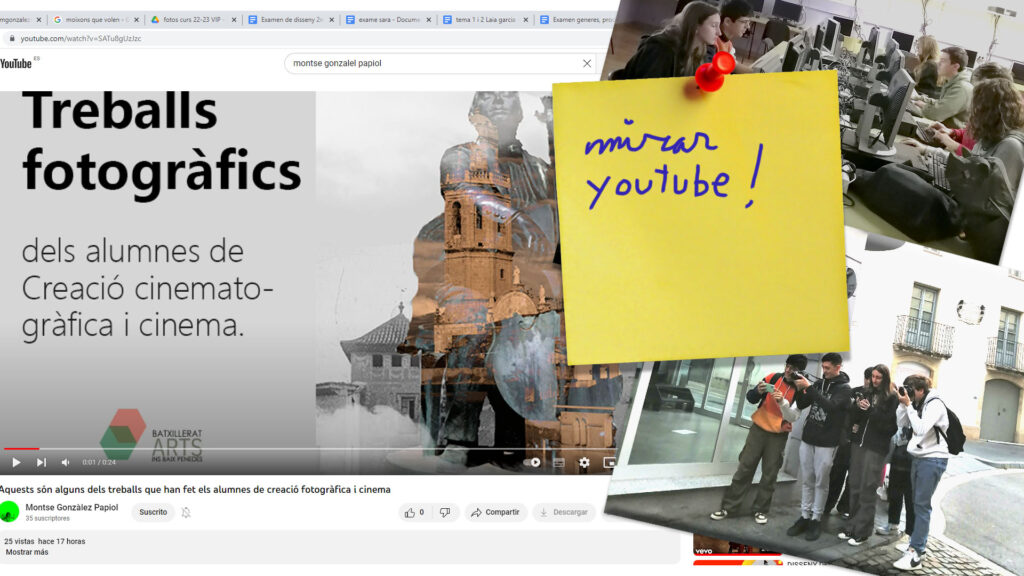Expand description with Mostrar más
This screenshot has width=1024, height=576.
[x=27, y=552]
